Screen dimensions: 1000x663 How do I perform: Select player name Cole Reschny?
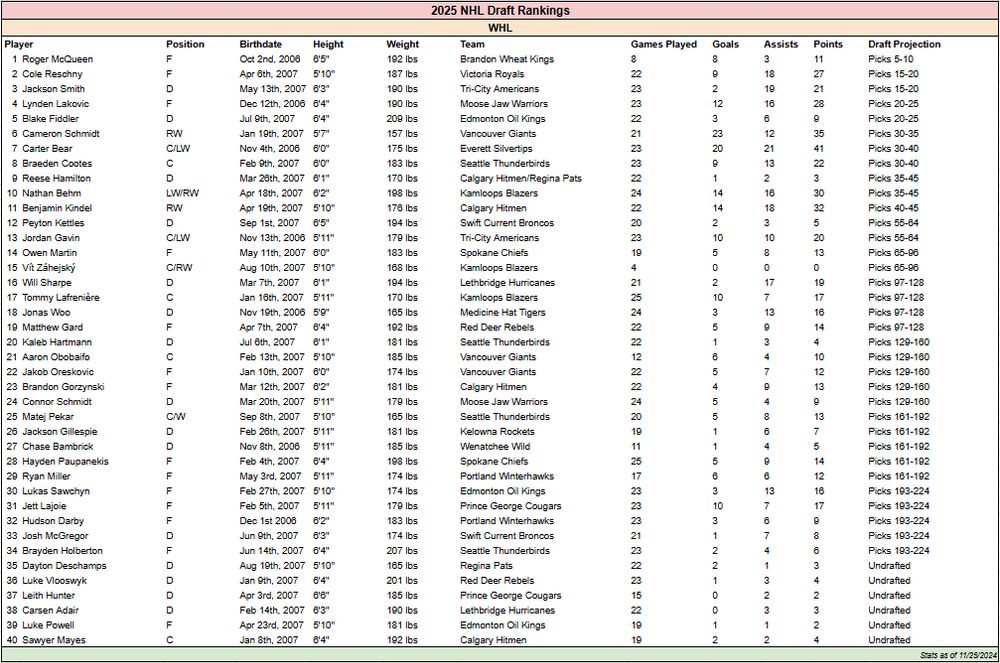(x=52, y=74)
